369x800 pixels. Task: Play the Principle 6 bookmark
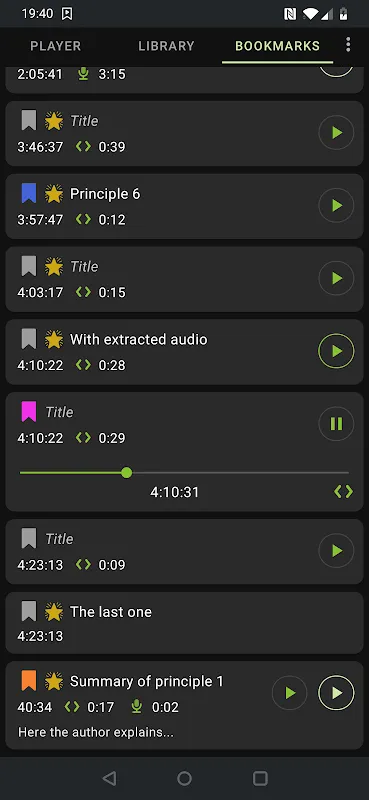[336, 206]
